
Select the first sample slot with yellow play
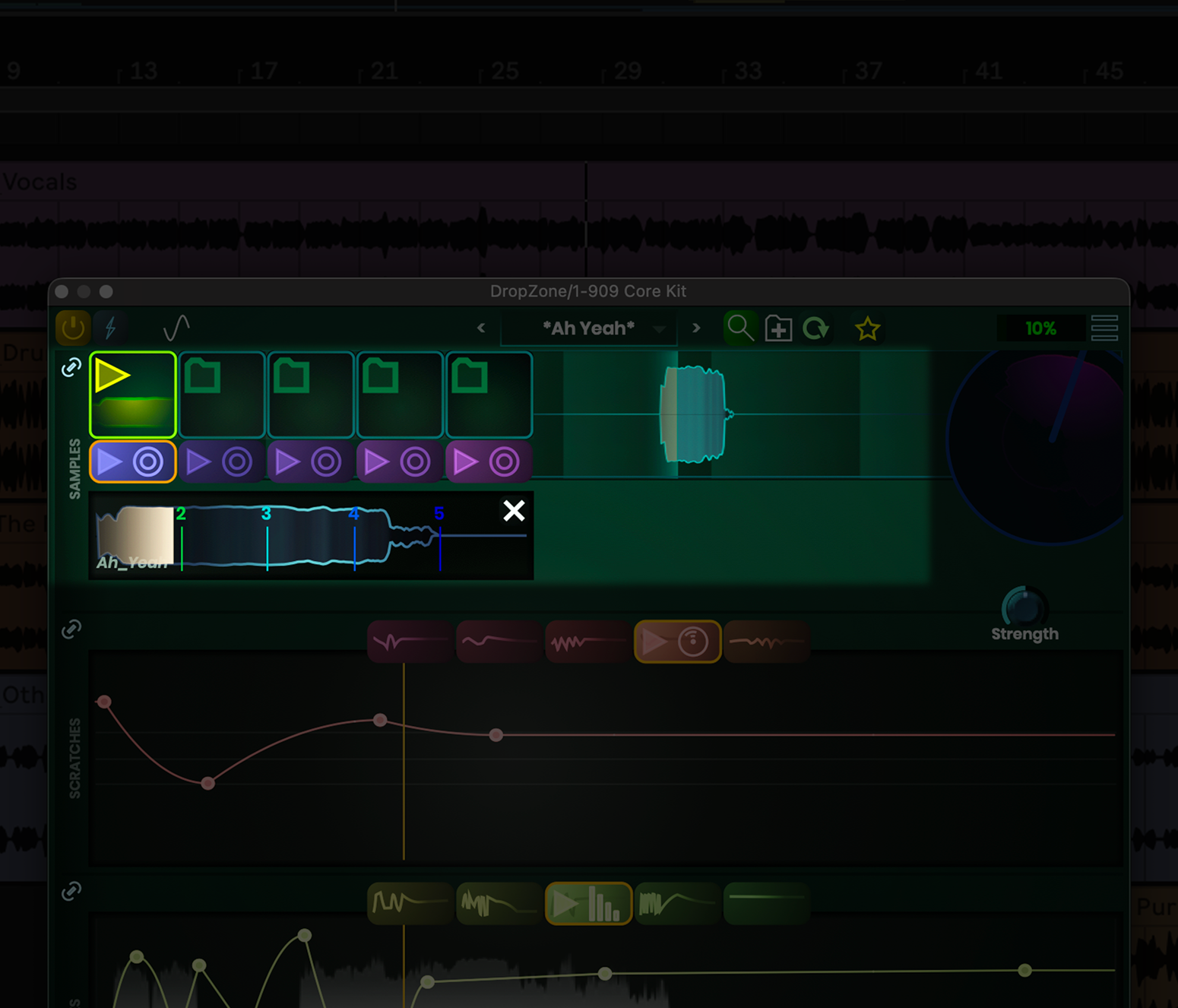click(133, 394)
